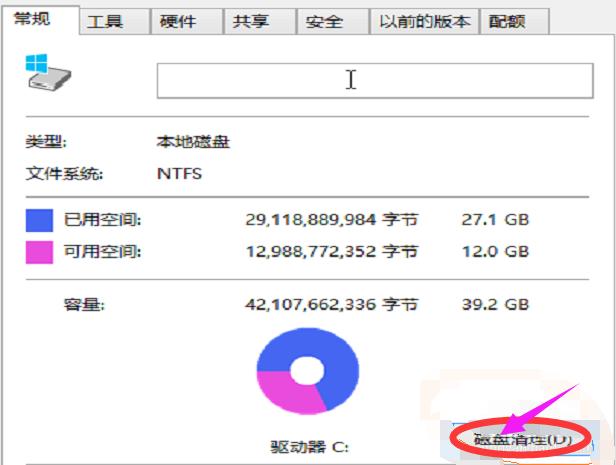
Task: Click the 本地磁盘 type value
Action: pos(193,141)
